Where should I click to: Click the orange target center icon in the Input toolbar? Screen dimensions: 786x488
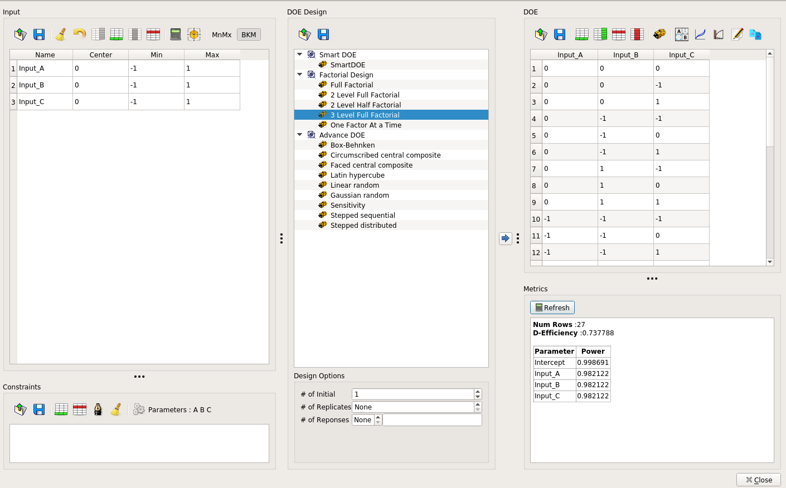coord(194,35)
